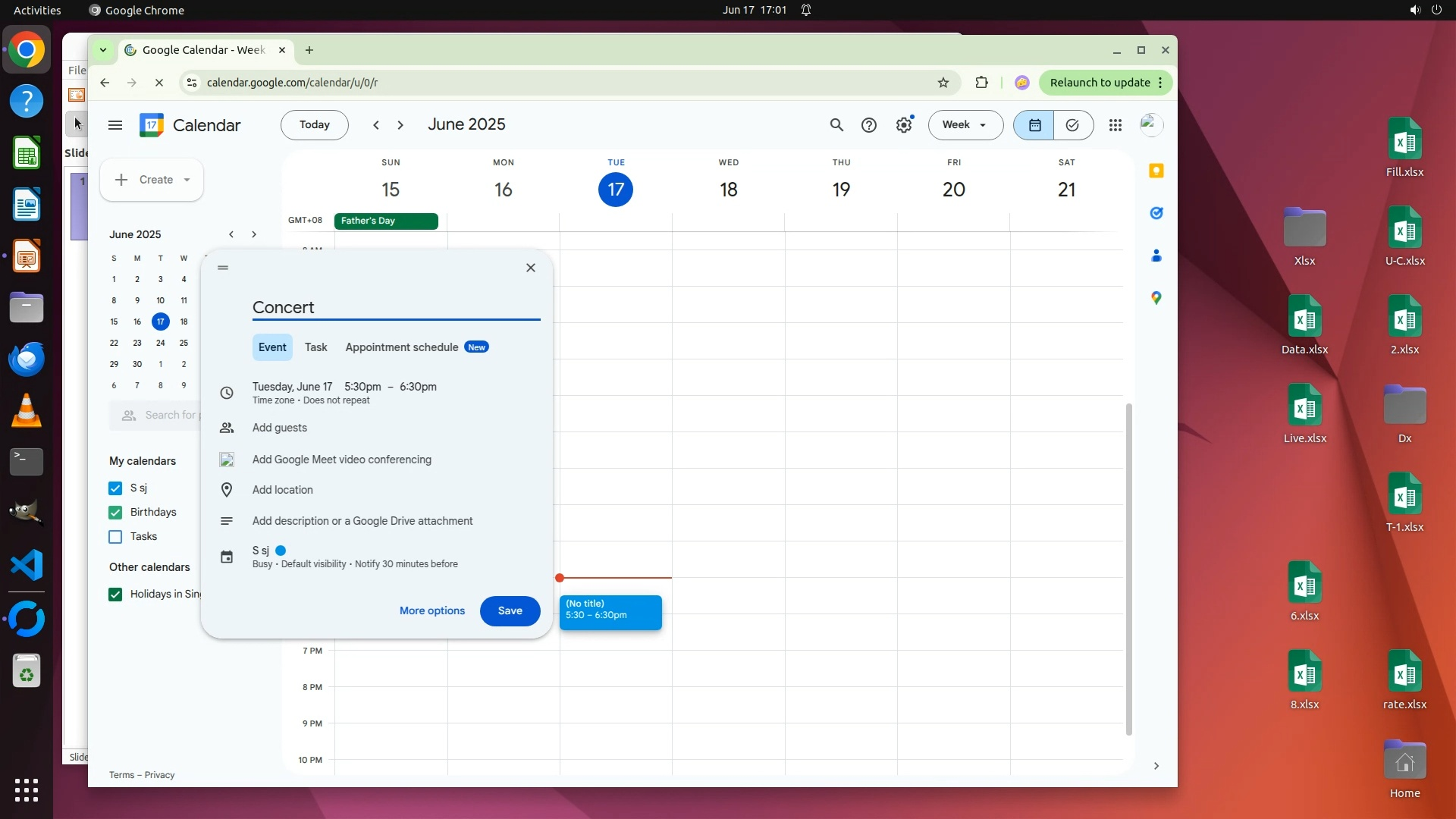Expand the Create button dropdown
1456x819 pixels.
tap(187, 180)
